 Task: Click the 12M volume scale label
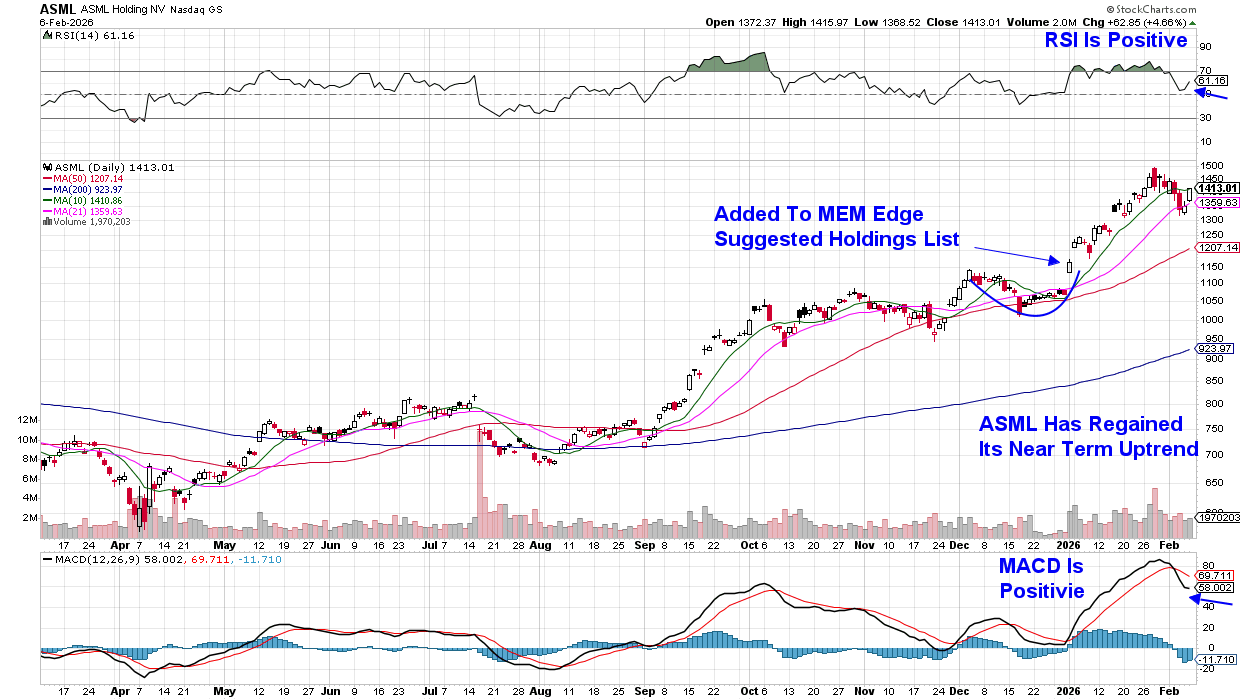point(27,420)
